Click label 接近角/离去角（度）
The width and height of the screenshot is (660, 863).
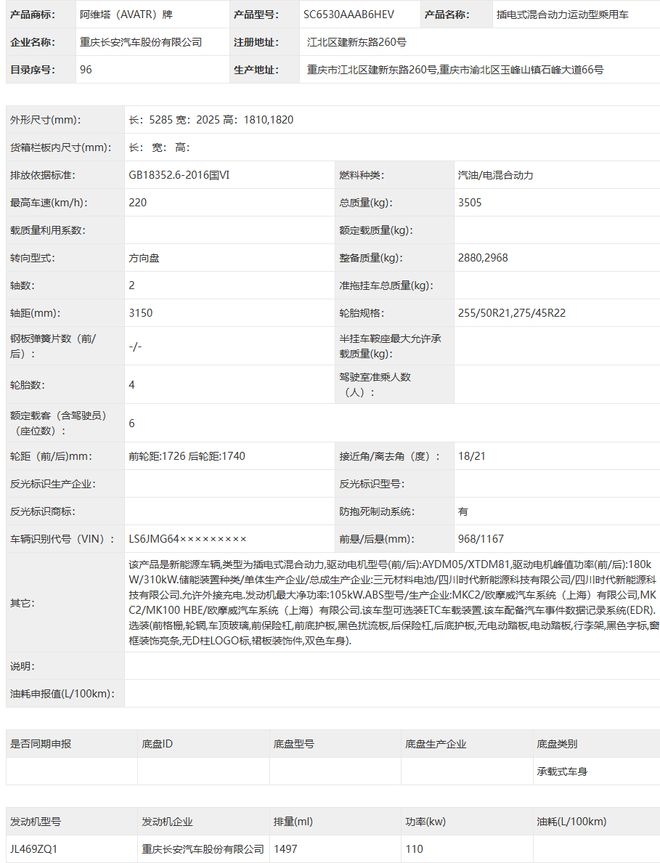pyautogui.click(x=390, y=456)
